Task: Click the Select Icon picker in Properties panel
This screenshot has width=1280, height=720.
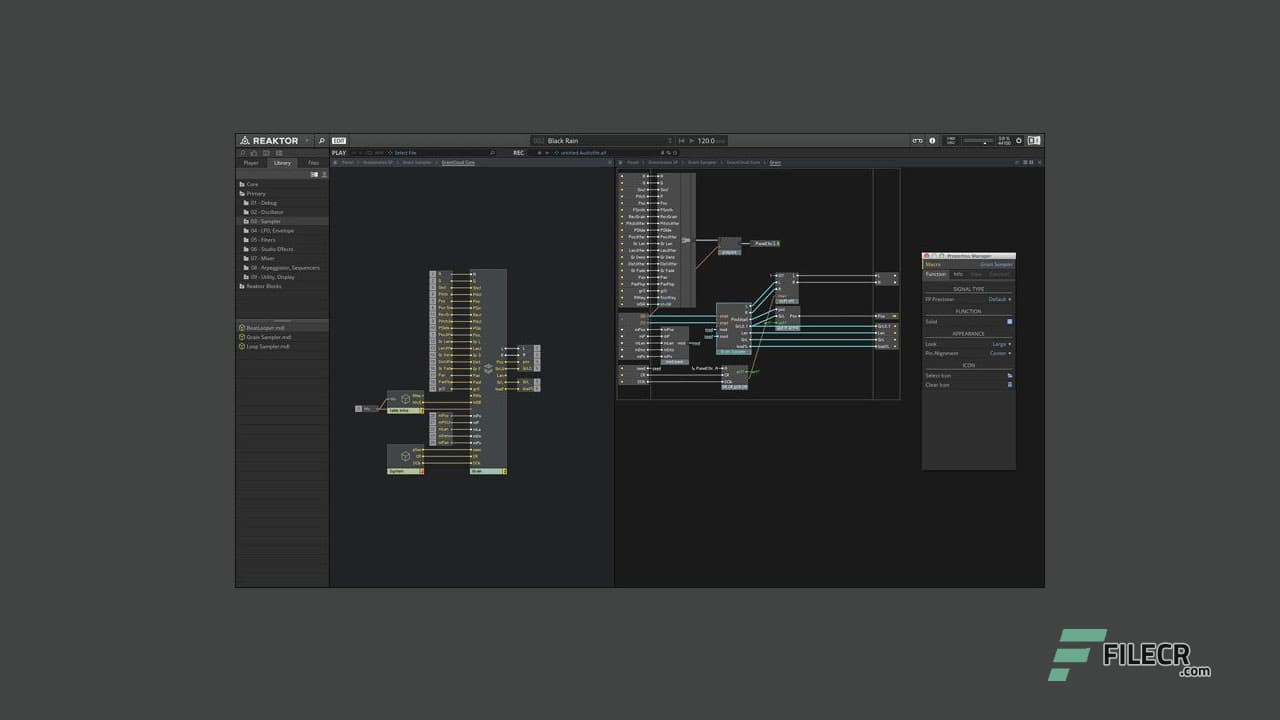Action: (1008, 375)
